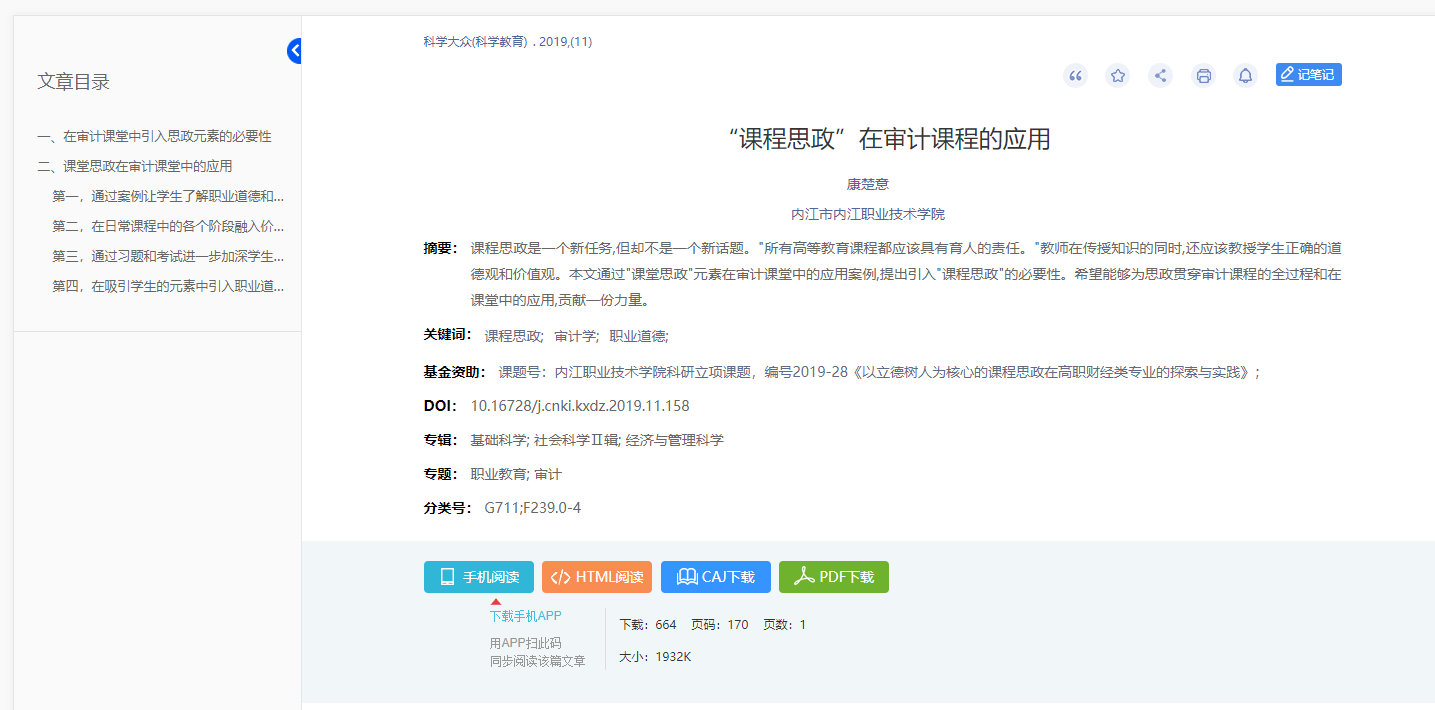Click the 文章目录 heading

tap(73, 82)
